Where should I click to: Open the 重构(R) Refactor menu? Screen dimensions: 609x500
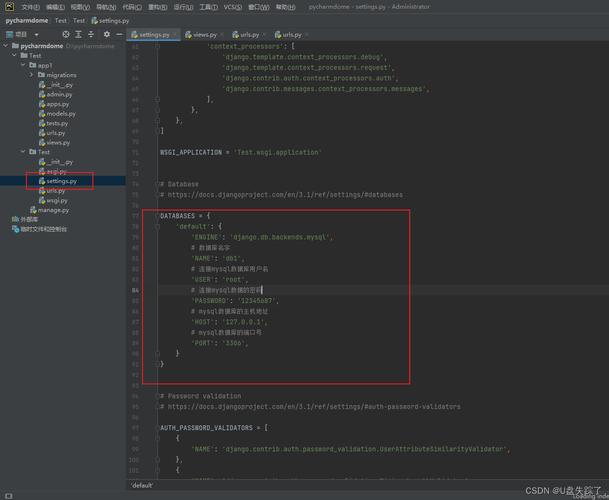point(158,7)
